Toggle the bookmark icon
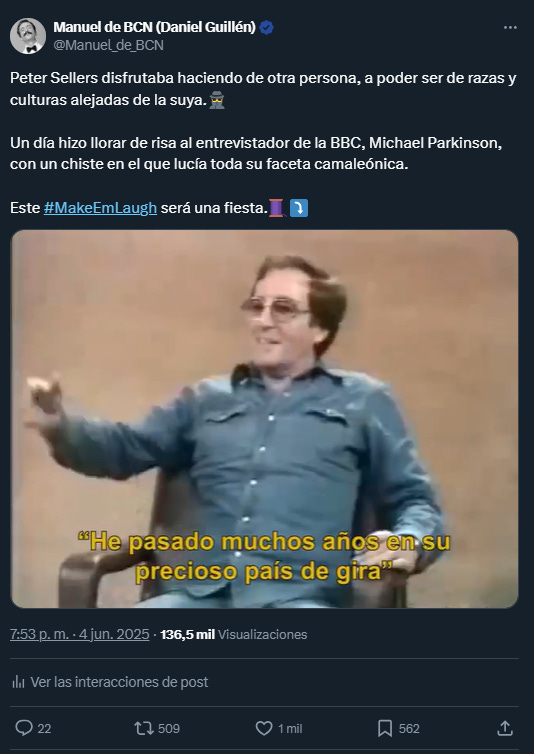Viewport: 534px width, 754px height. click(385, 728)
